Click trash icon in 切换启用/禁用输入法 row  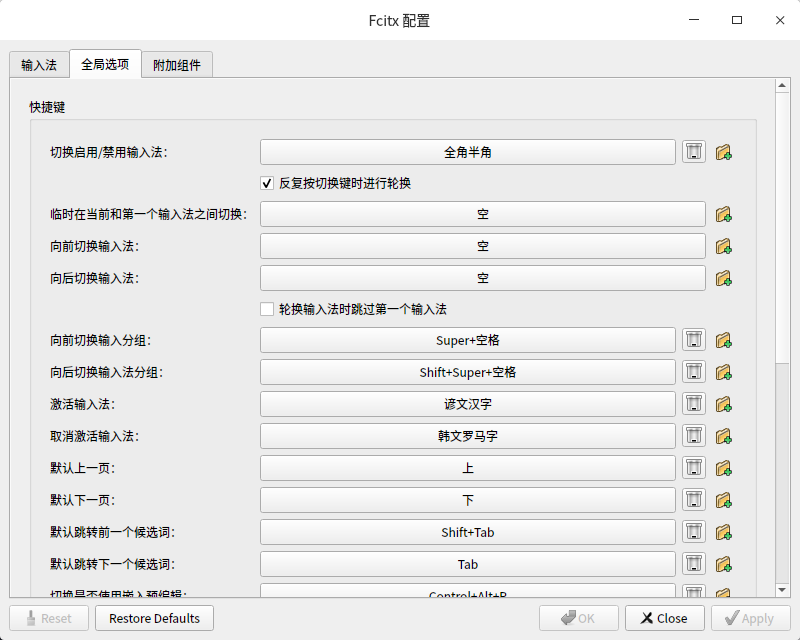[694, 152]
